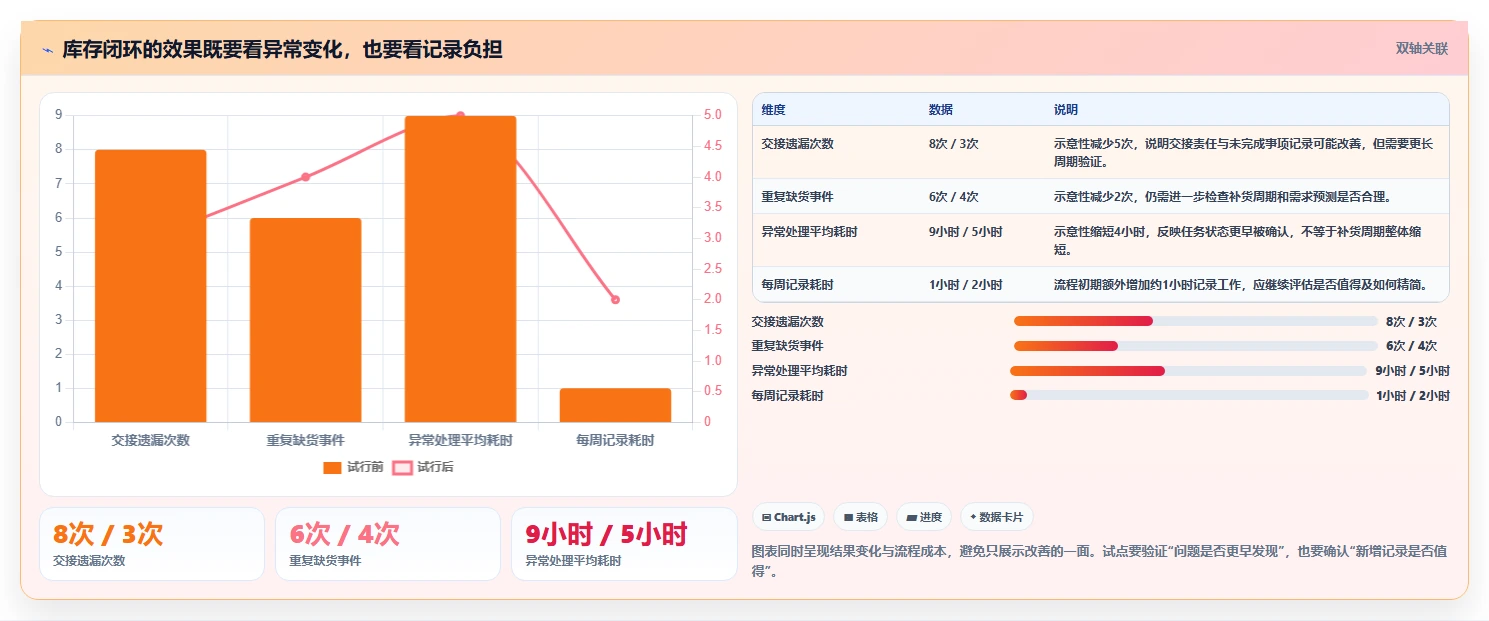
Task: Click table value 1小时 / 2小时
Action: tap(966, 285)
